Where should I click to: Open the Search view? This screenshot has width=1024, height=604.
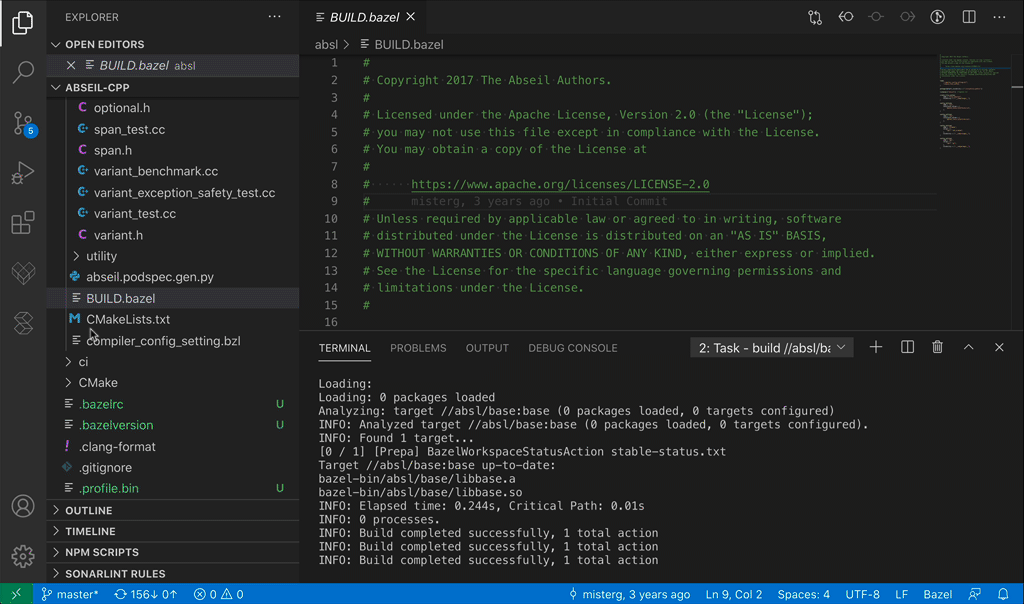[23, 72]
